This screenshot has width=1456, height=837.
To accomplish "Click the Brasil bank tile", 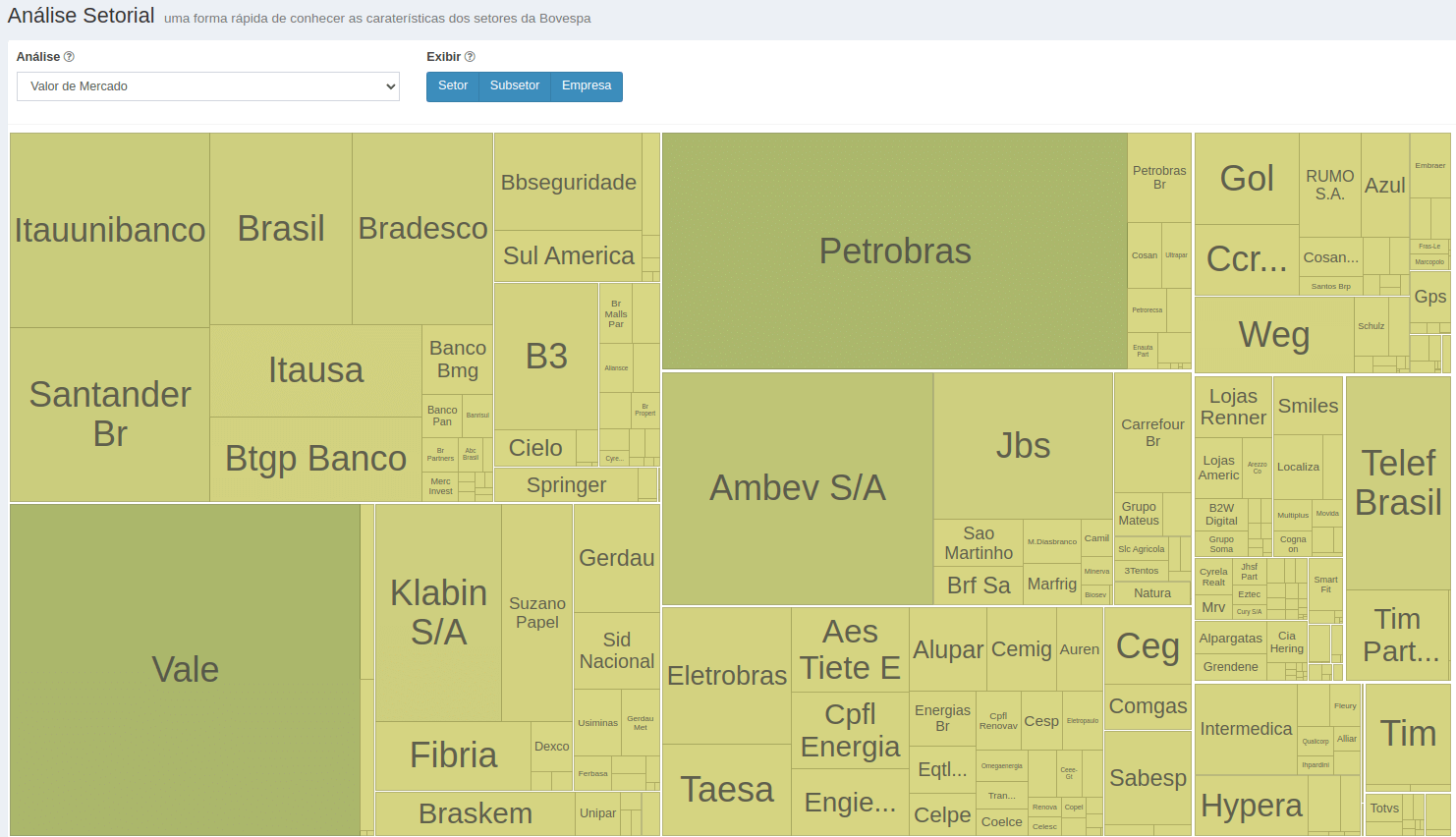I will pyautogui.click(x=281, y=229).
